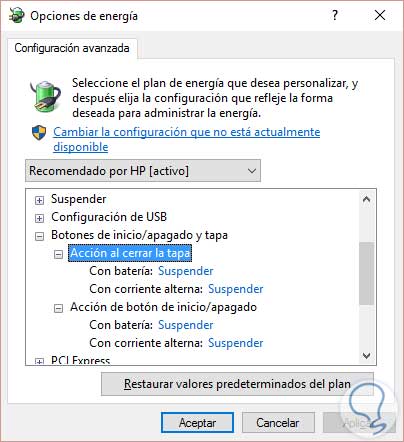404x442 pixels.
Task: Change power button Con corriente alterna value
Action: coord(236,343)
